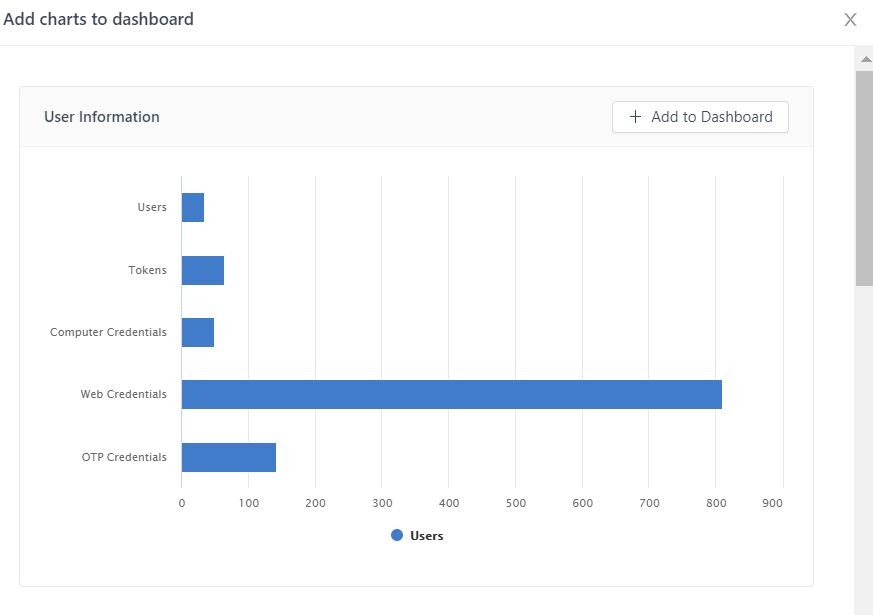Select the Tokens bar in chart
The width and height of the screenshot is (873, 615).
[202, 270]
